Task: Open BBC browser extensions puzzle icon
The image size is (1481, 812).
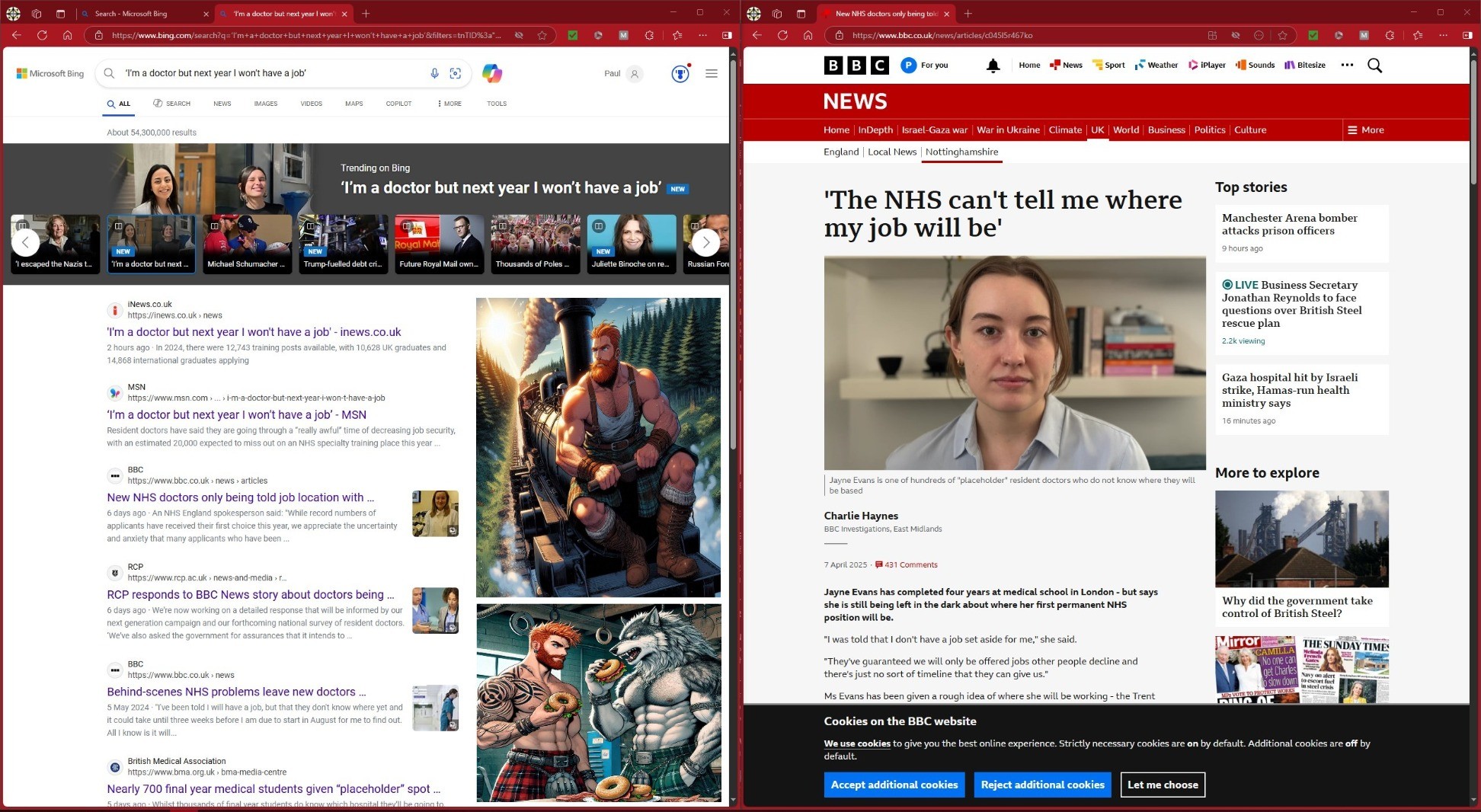Action: point(1390,35)
